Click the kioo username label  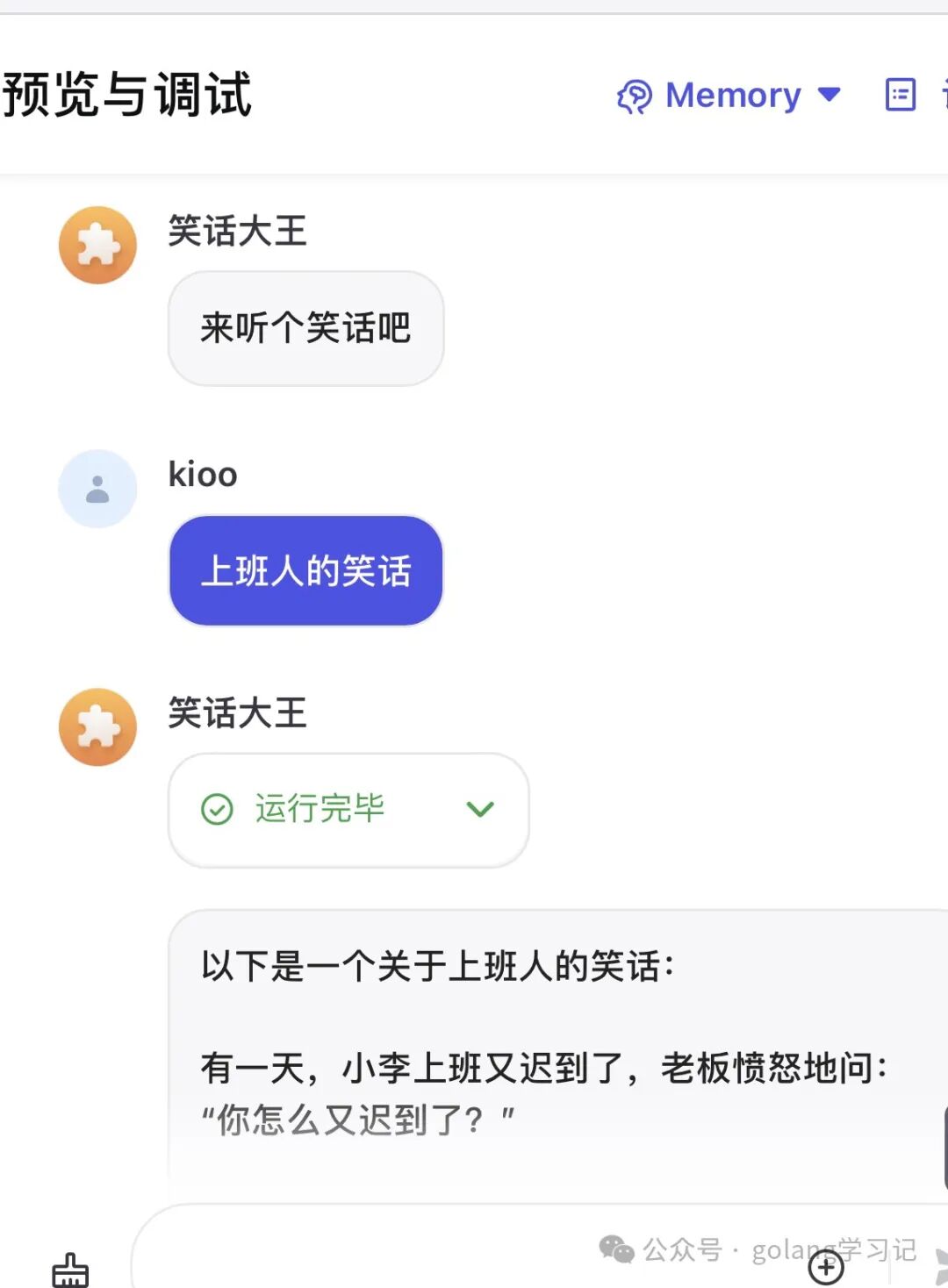pyautogui.click(x=203, y=475)
